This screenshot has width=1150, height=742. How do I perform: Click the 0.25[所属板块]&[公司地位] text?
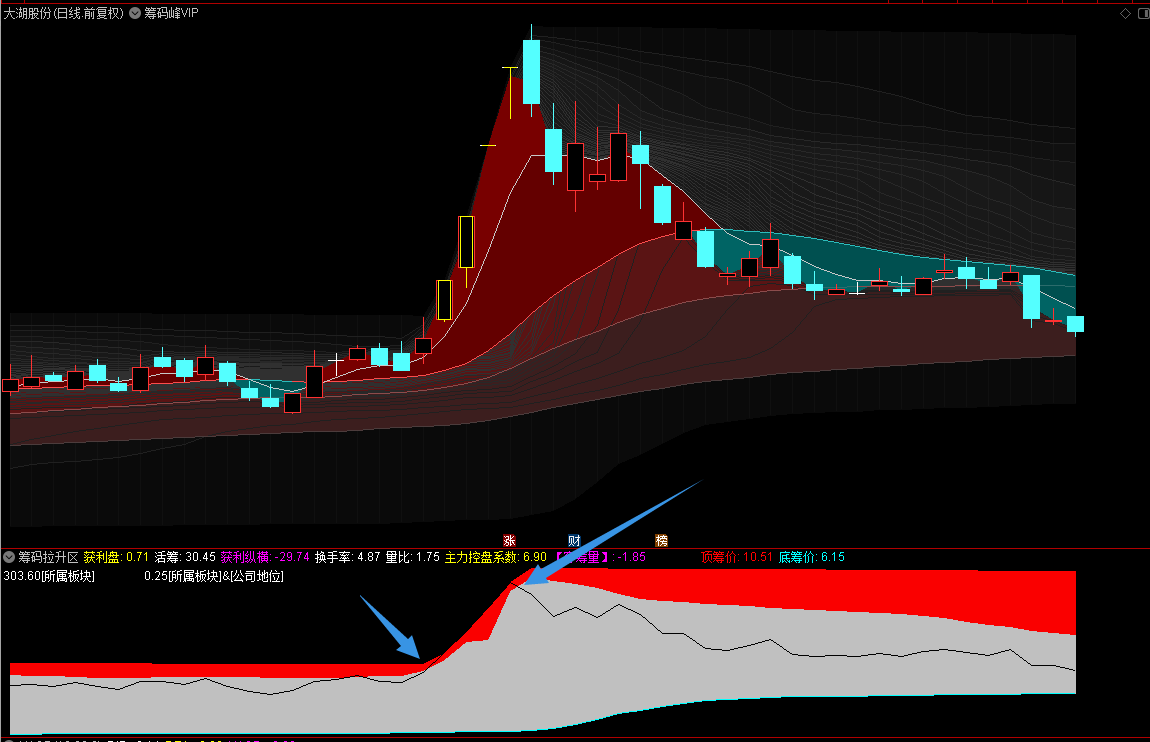pos(213,576)
